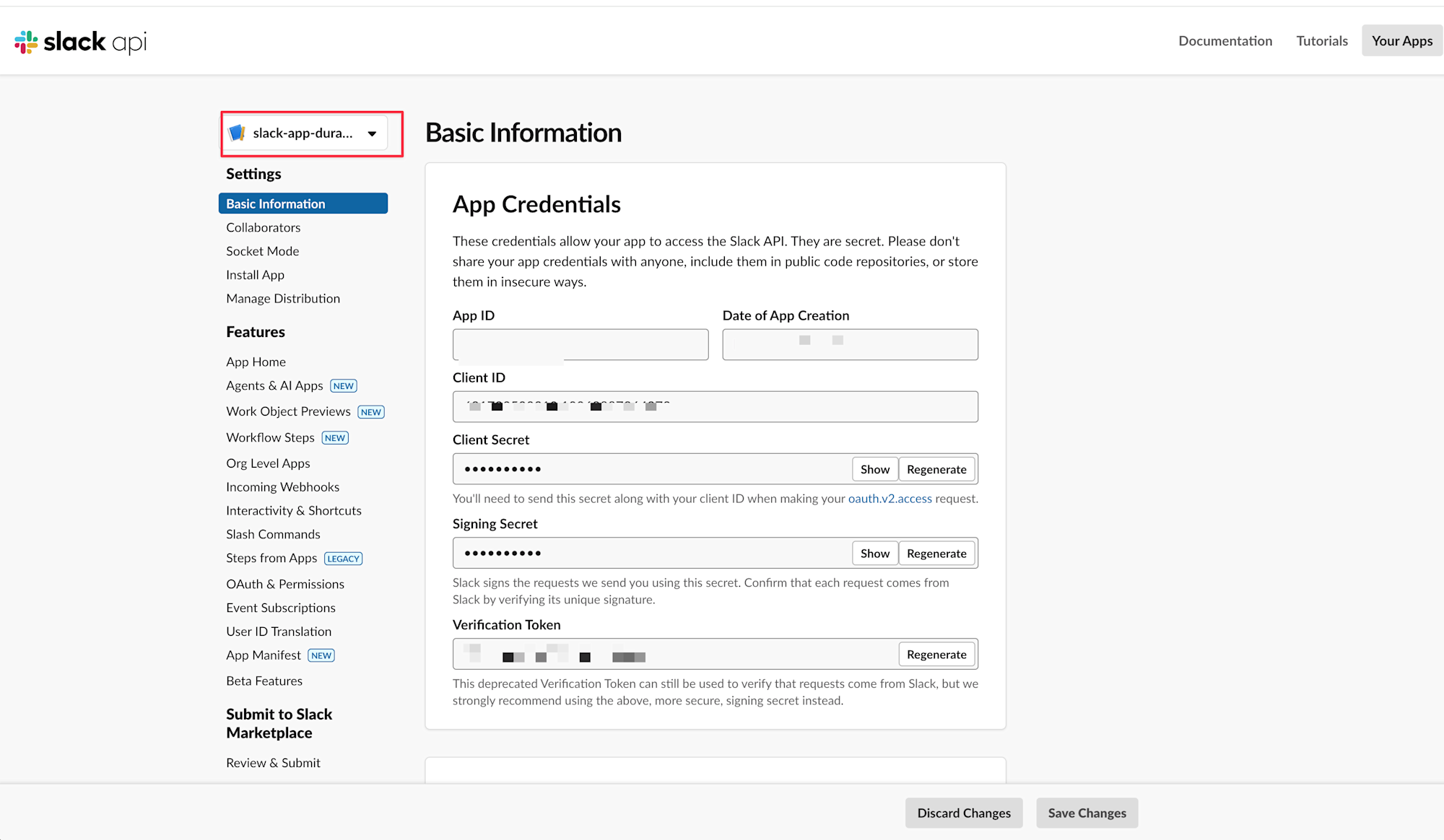The image size is (1444, 840).
Task: Click the Slack API logo
Action: click(80, 42)
